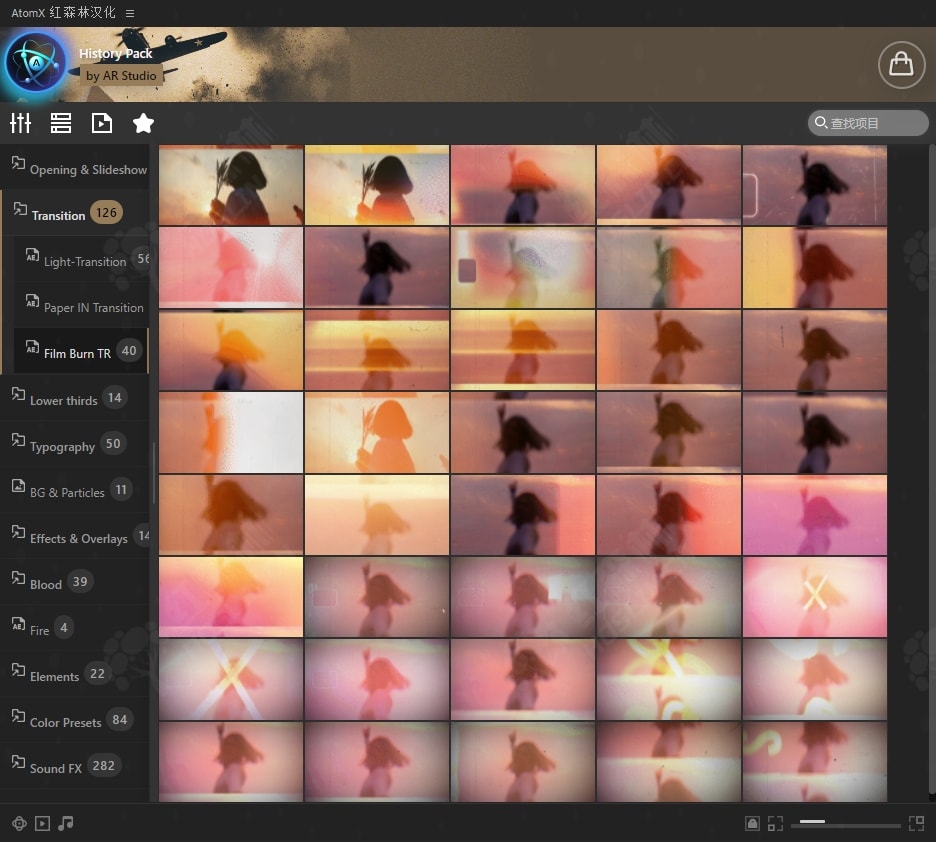Screen dimensions: 936x842
Task: Open the AtomX hamburger menu
Action: [130, 13]
